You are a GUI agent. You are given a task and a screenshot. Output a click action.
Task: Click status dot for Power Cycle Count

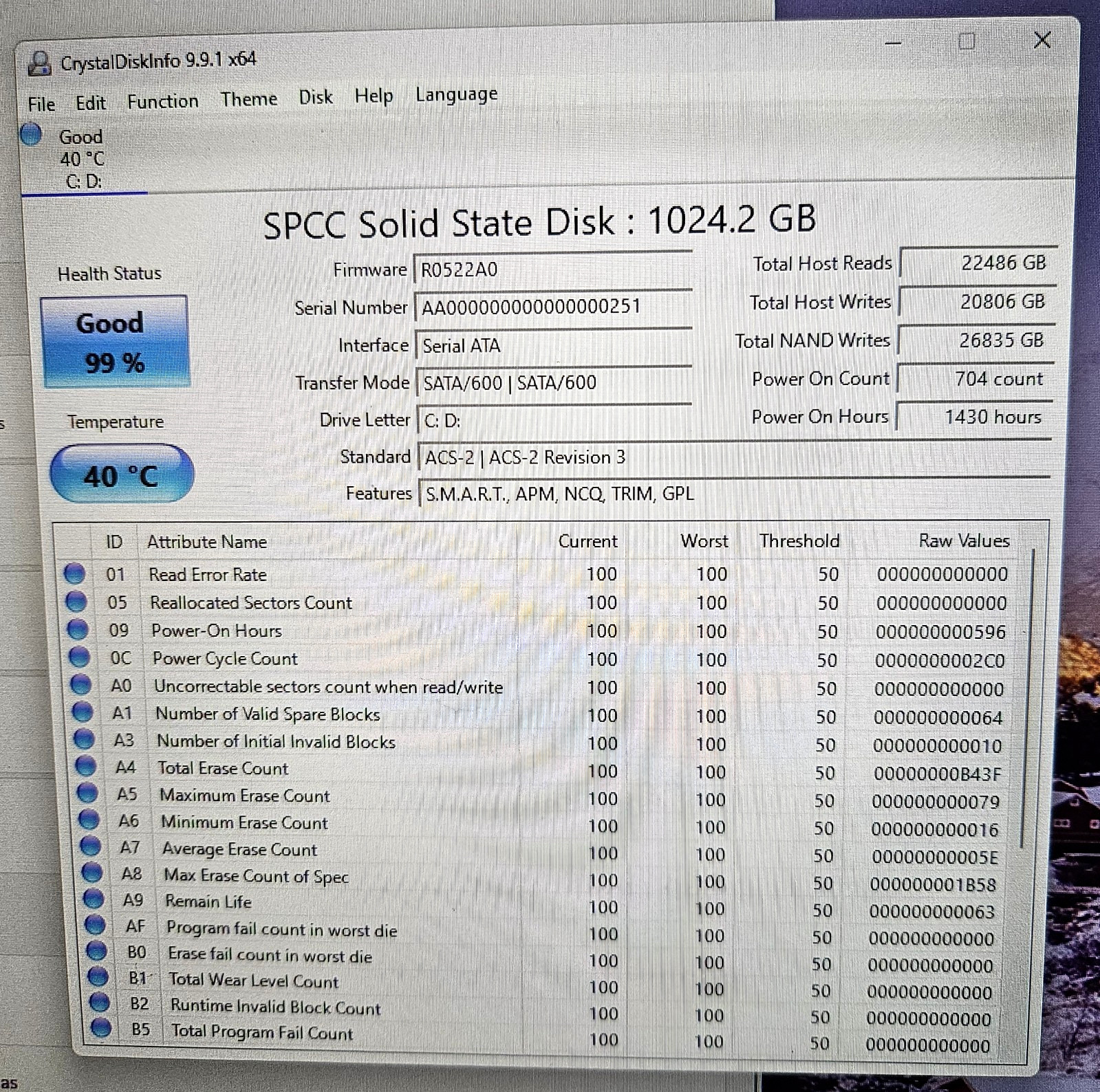point(79,657)
